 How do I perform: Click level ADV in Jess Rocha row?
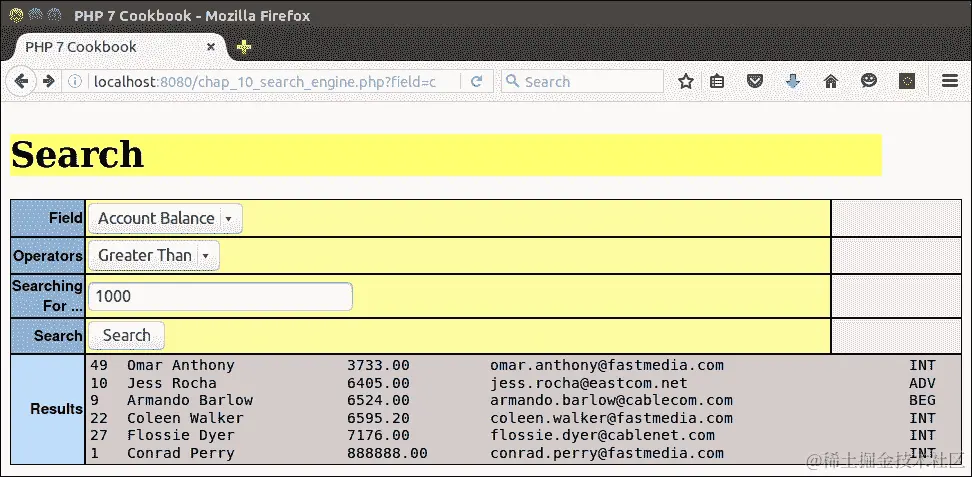click(922, 383)
